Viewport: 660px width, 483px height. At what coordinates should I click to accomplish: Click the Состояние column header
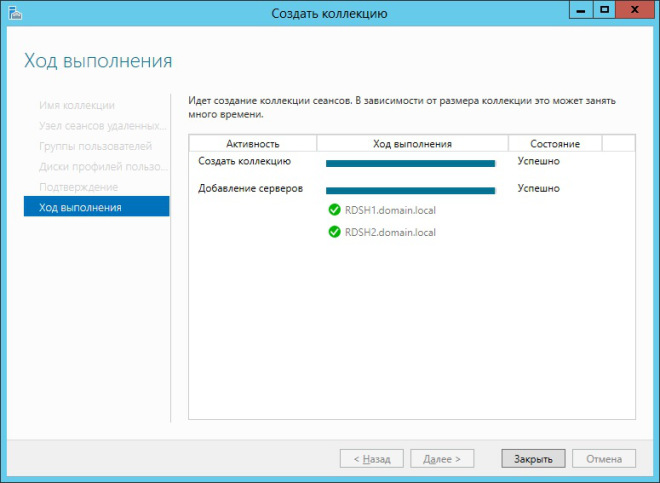coord(555,144)
